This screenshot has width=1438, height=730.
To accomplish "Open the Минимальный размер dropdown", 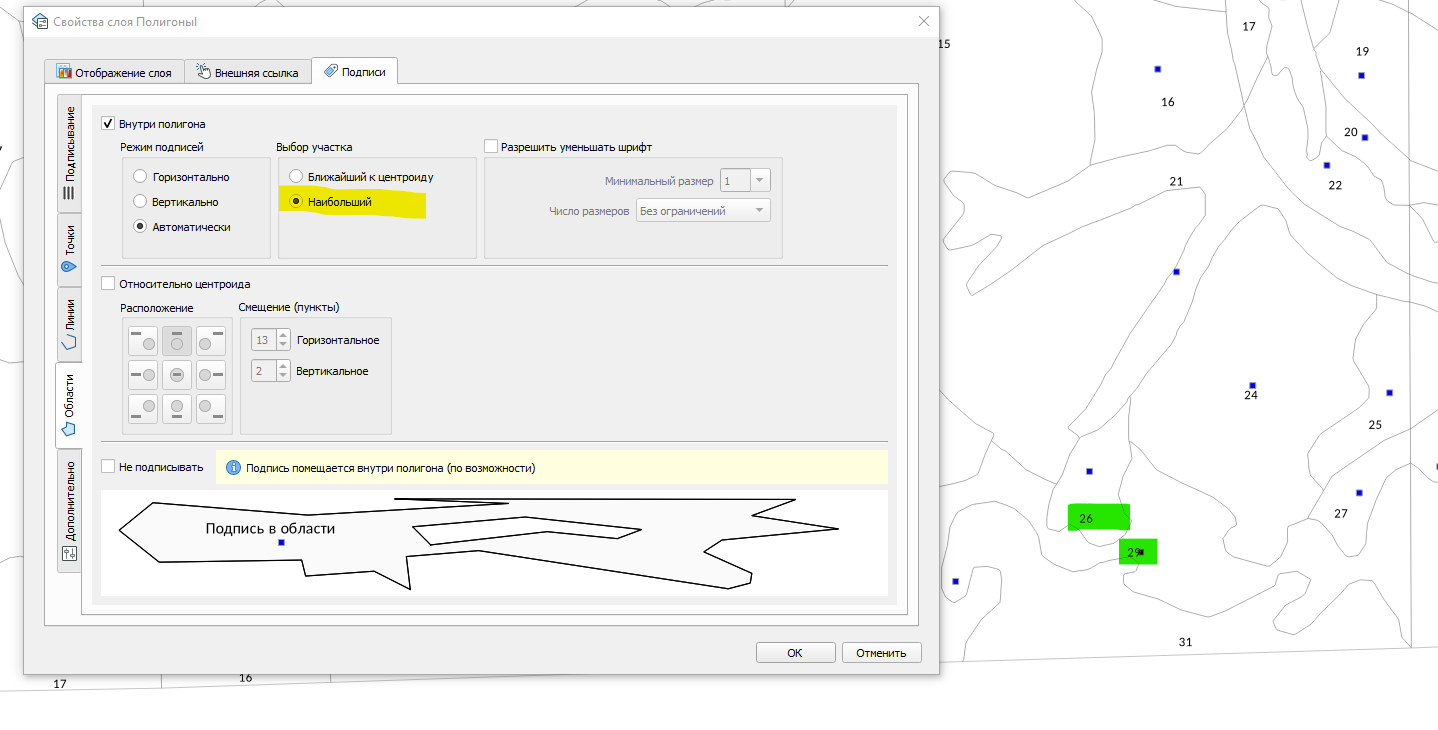I will tap(760, 181).
